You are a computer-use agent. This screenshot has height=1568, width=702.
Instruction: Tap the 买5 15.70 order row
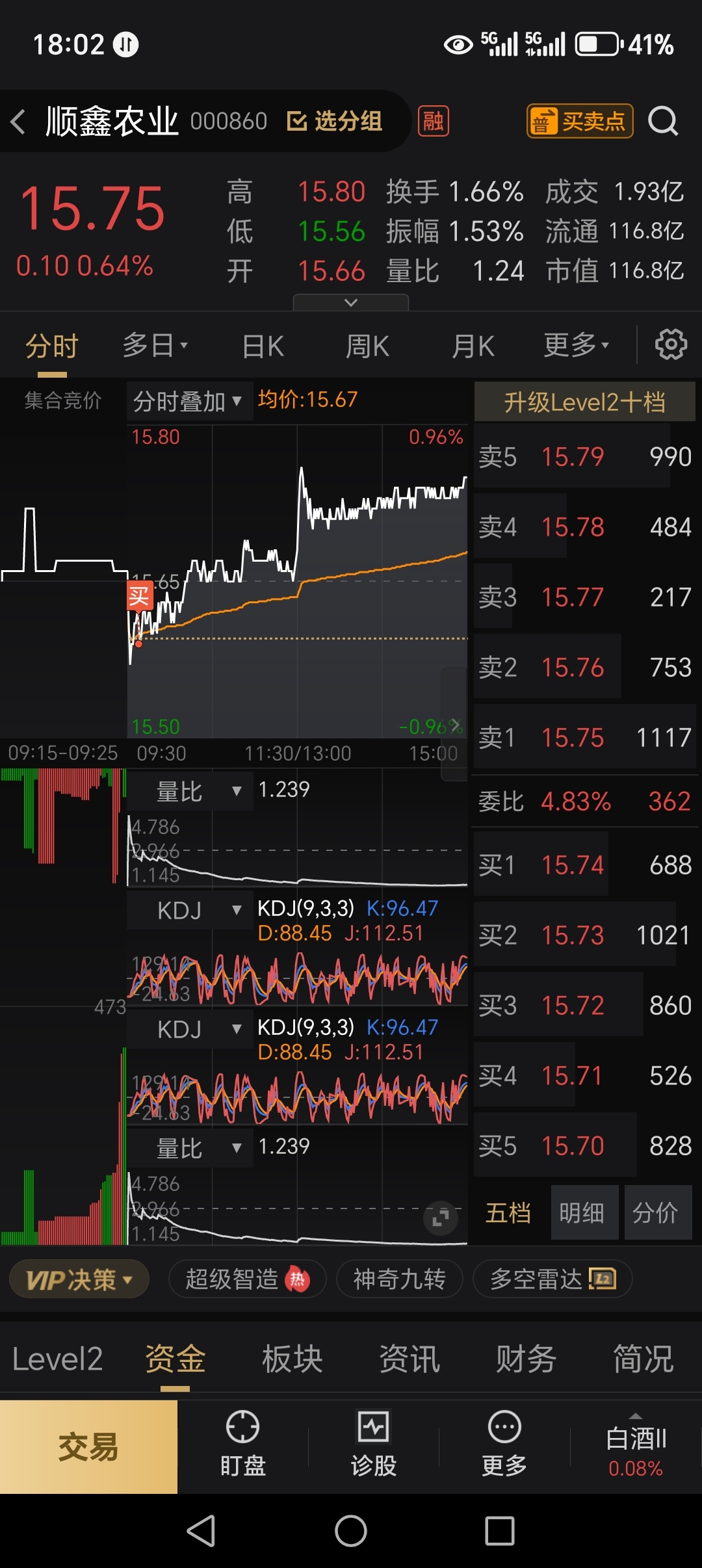pos(585,1145)
